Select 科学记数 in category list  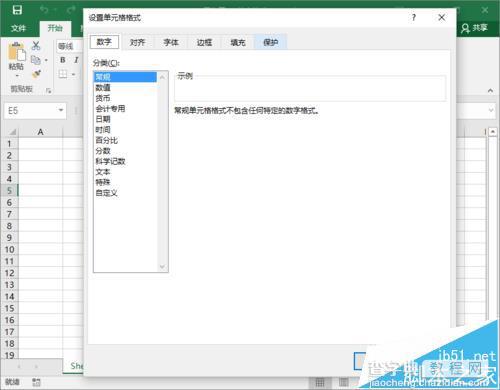point(125,161)
